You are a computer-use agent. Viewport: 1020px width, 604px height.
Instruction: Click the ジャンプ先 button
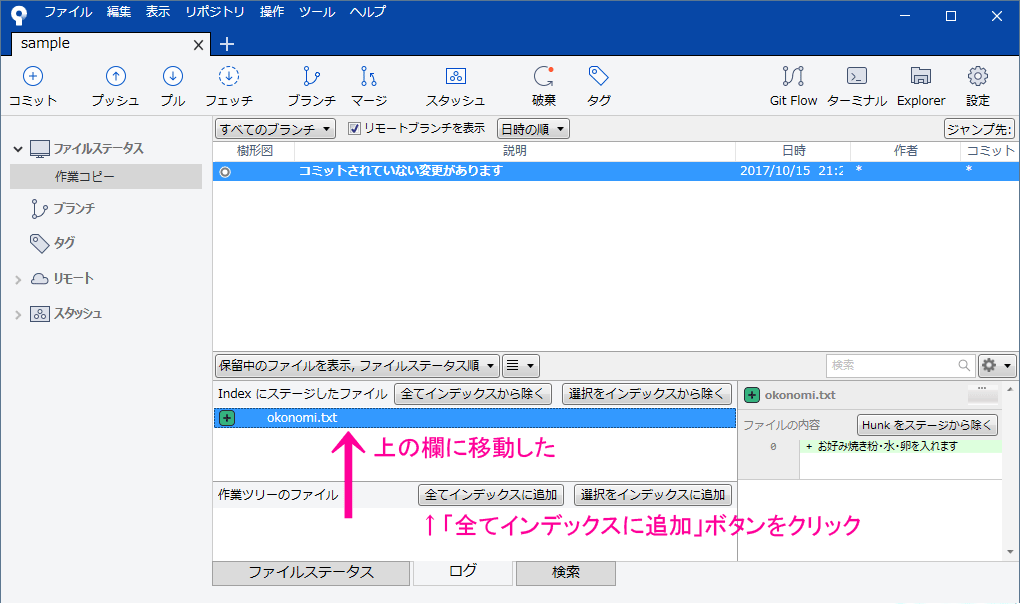[x=979, y=129]
